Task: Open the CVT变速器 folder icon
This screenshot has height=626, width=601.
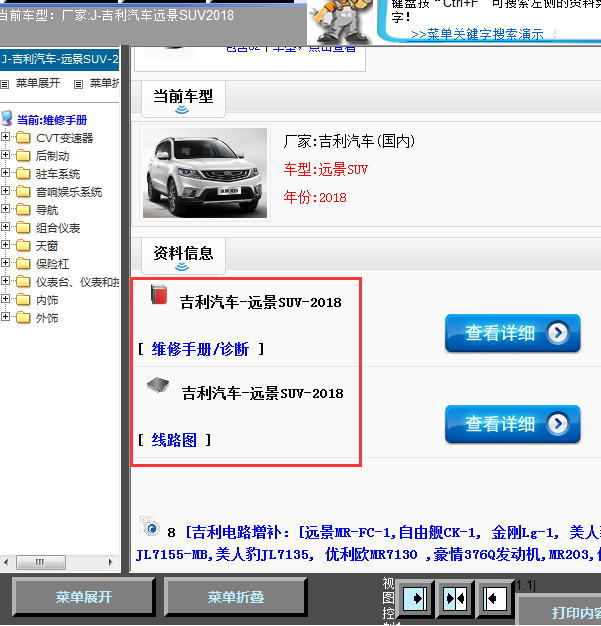Action: (x=23, y=138)
